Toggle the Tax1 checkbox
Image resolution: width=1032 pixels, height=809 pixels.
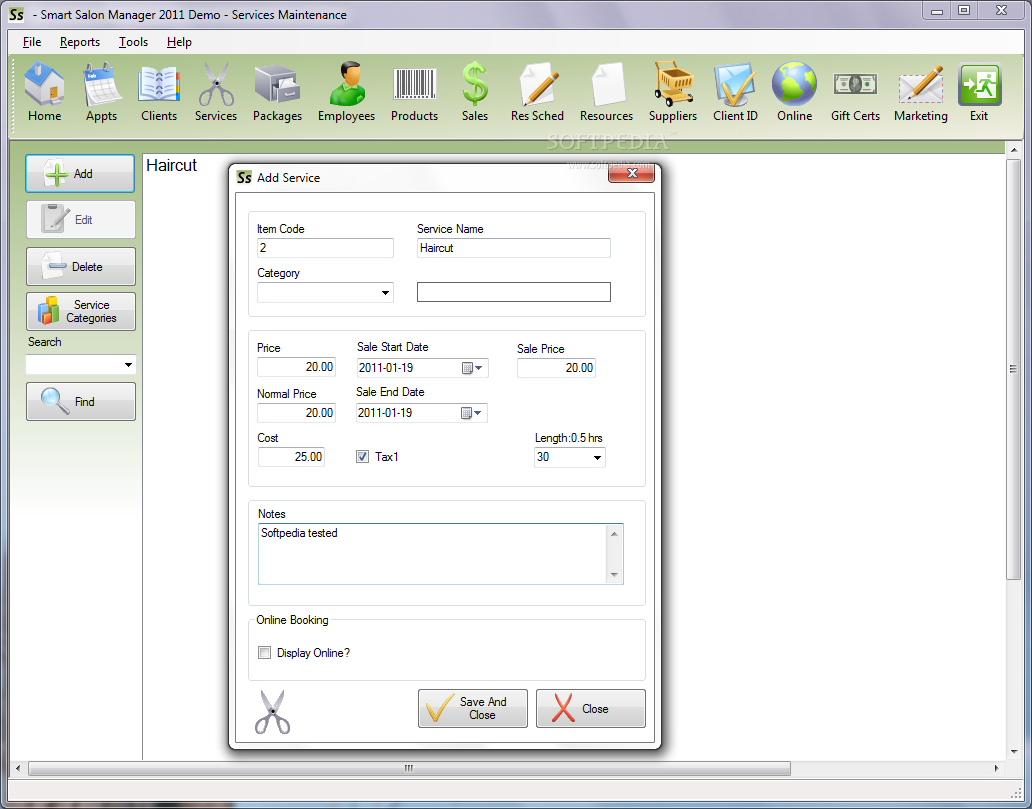pyautogui.click(x=362, y=457)
